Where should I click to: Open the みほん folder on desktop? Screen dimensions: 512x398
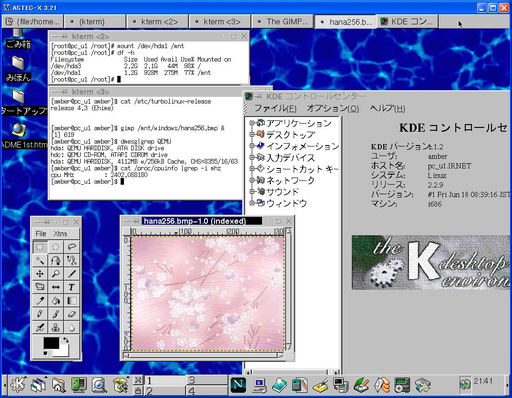18,69
